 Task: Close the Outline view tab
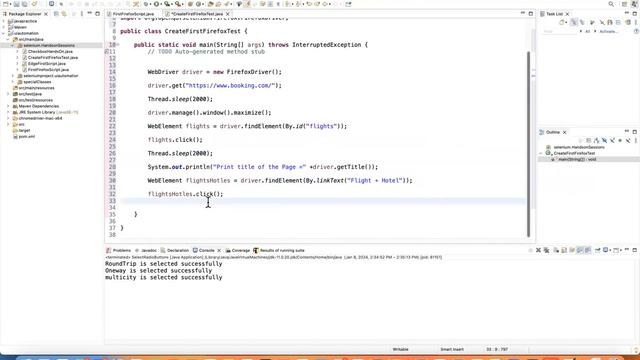click(x=564, y=132)
